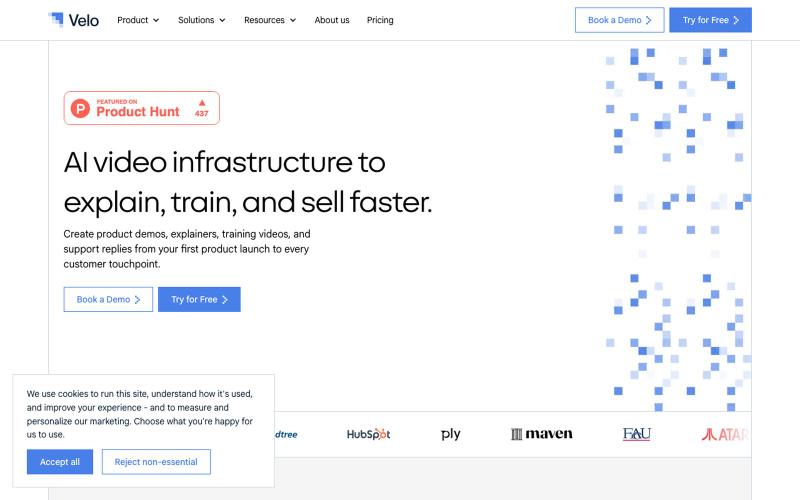
Task: Click the 'Create product demos' description text
Action: point(187,249)
